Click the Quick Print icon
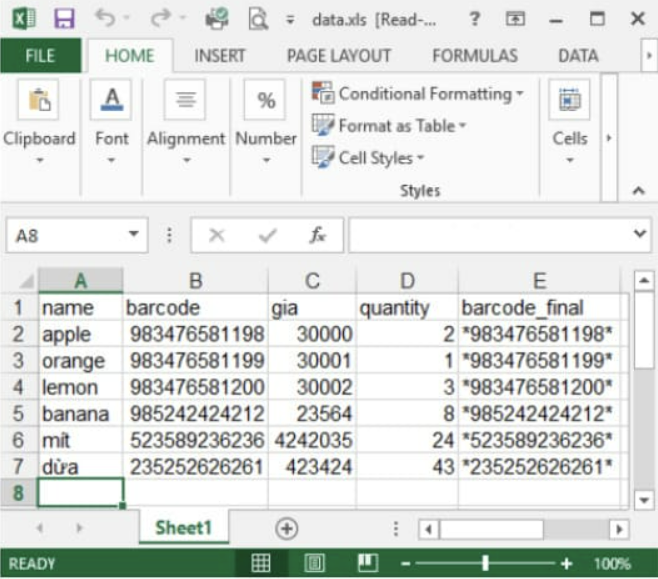Viewport: 658px width, 579px height. (217, 19)
